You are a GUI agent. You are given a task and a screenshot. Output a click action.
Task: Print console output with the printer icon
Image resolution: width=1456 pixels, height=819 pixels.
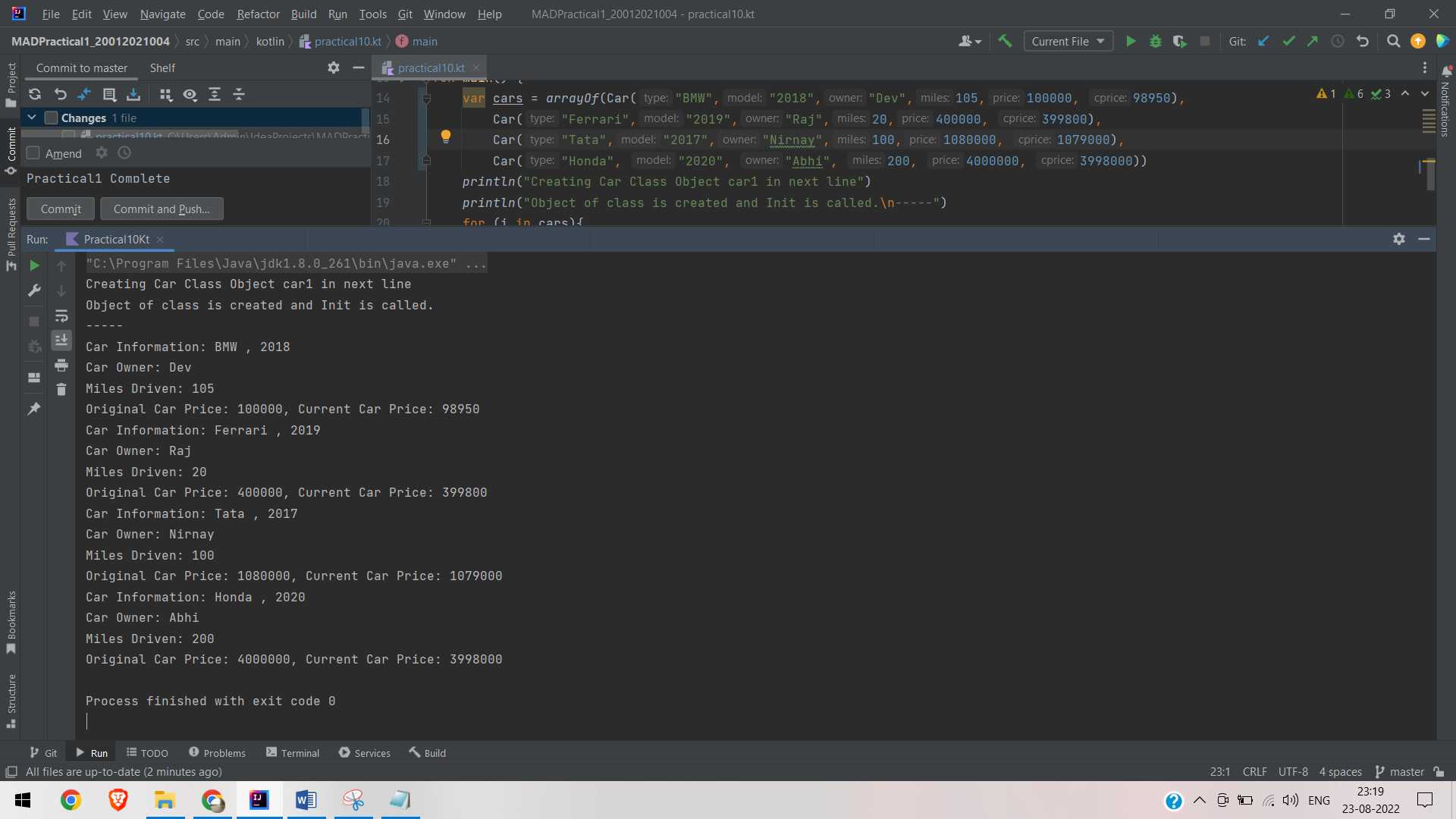tap(61, 365)
